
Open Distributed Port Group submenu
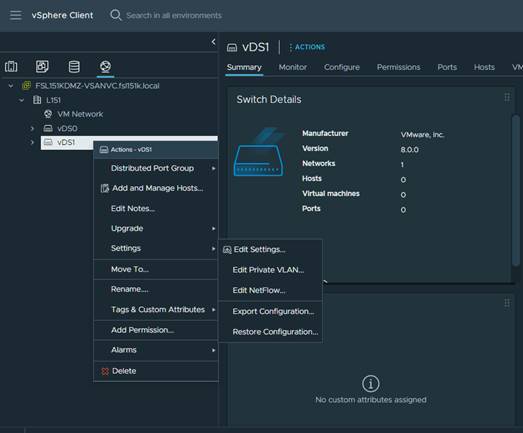click(156, 168)
